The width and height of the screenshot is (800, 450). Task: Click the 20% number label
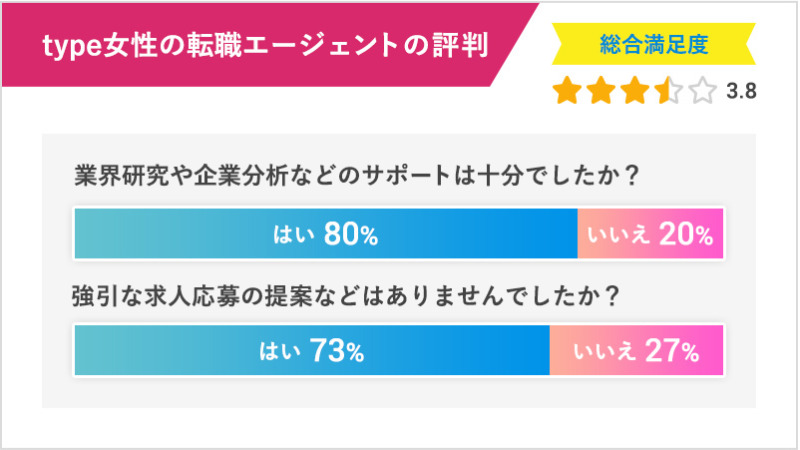[x=686, y=235]
